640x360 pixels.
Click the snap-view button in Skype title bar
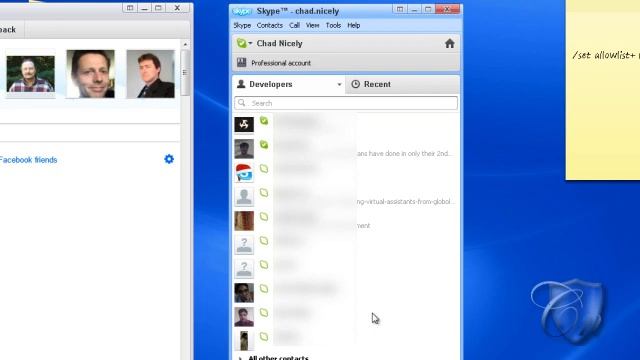[x=400, y=9]
